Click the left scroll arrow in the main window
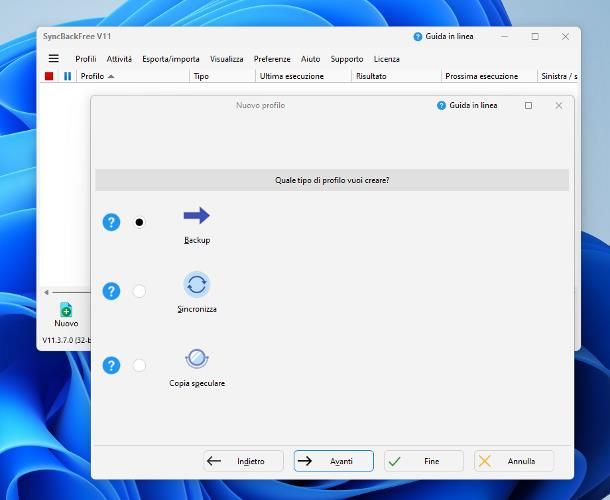This screenshot has height=500, width=610. [46, 292]
